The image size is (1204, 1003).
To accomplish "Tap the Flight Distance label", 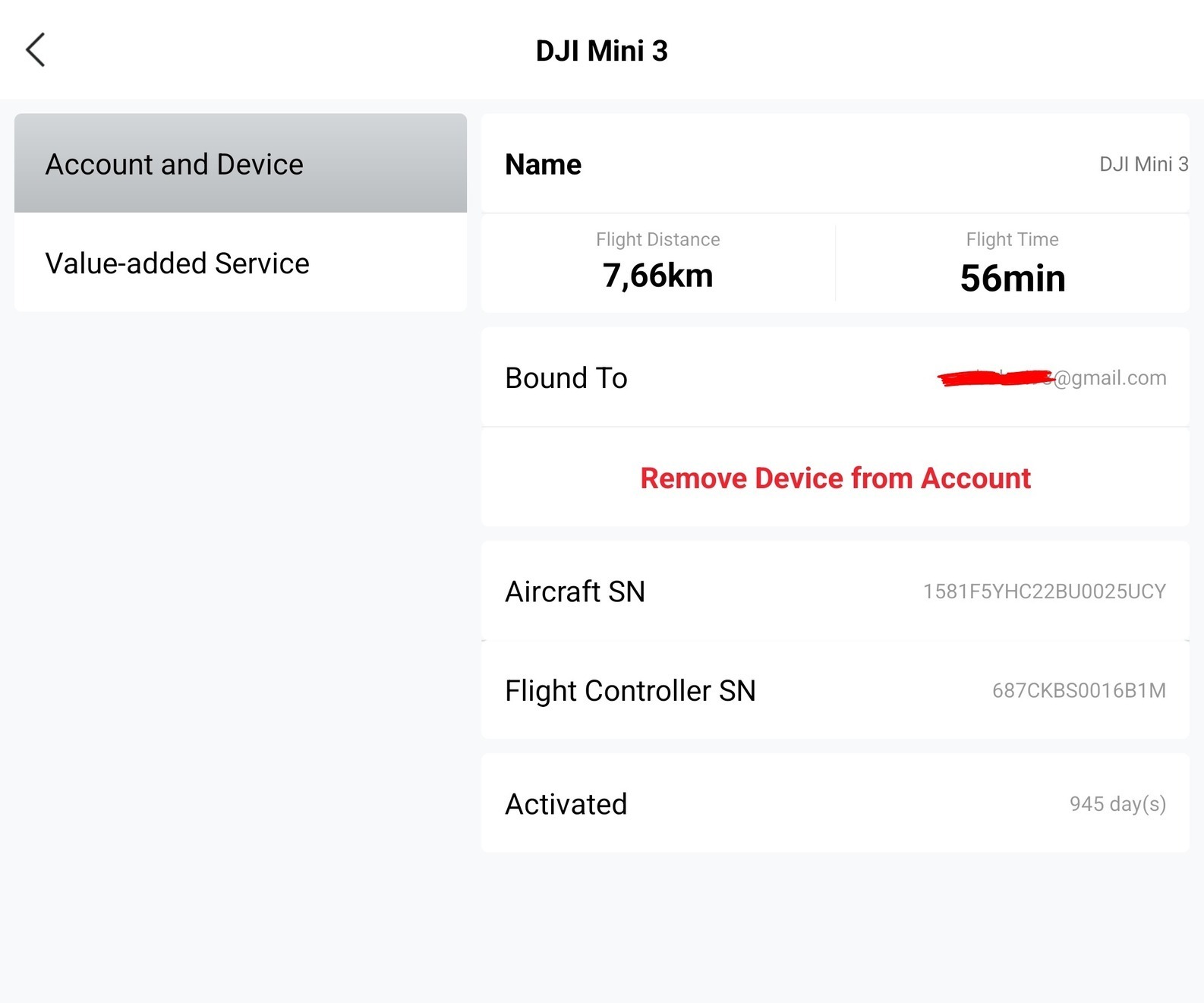I will click(657, 240).
